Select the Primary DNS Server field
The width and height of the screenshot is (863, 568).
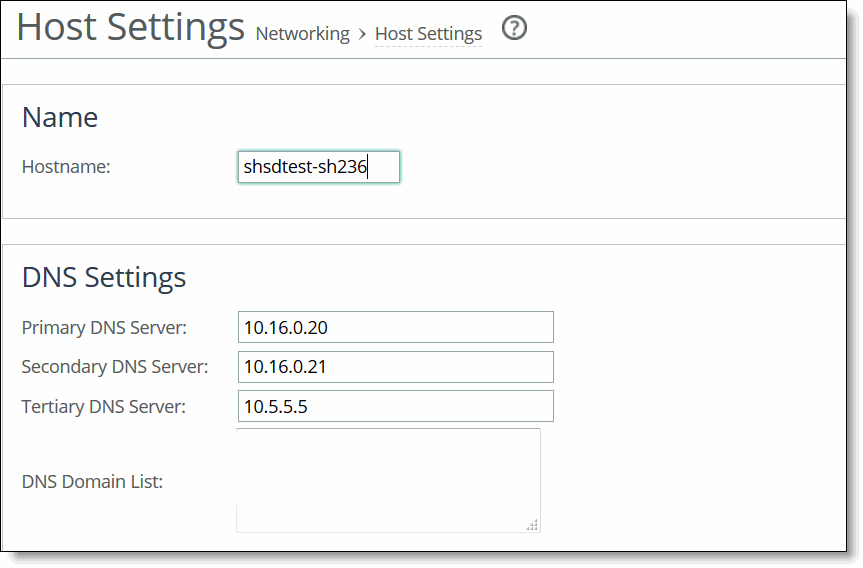coord(396,327)
